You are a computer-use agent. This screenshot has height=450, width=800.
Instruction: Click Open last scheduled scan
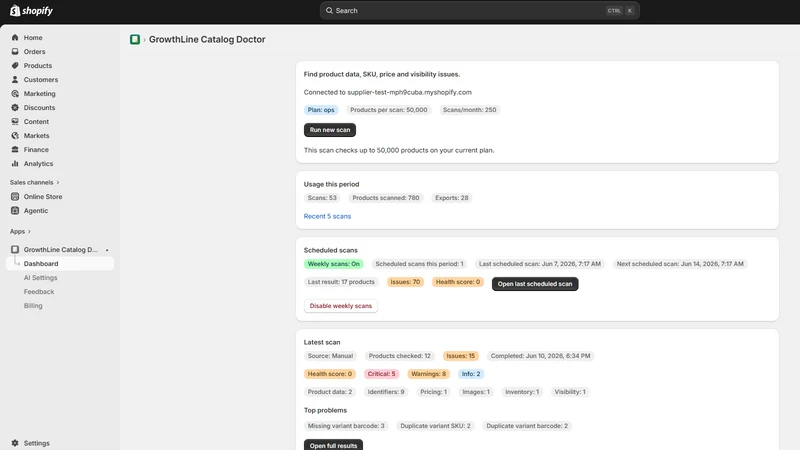(535, 284)
